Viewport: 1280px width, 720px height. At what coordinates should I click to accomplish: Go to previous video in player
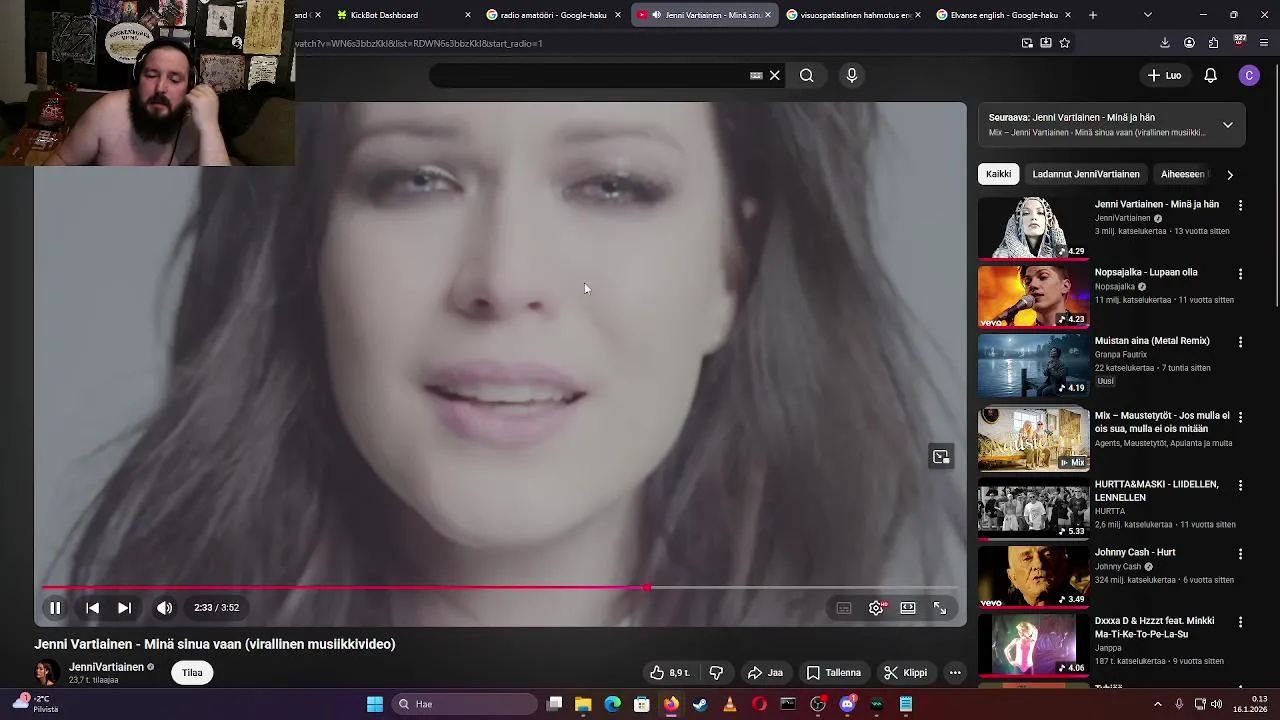(92, 607)
